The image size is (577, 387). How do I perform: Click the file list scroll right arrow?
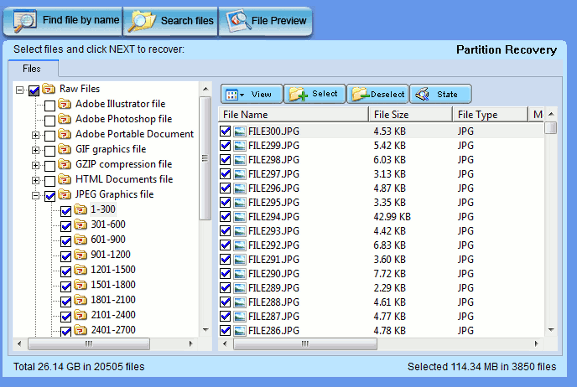coord(536,344)
